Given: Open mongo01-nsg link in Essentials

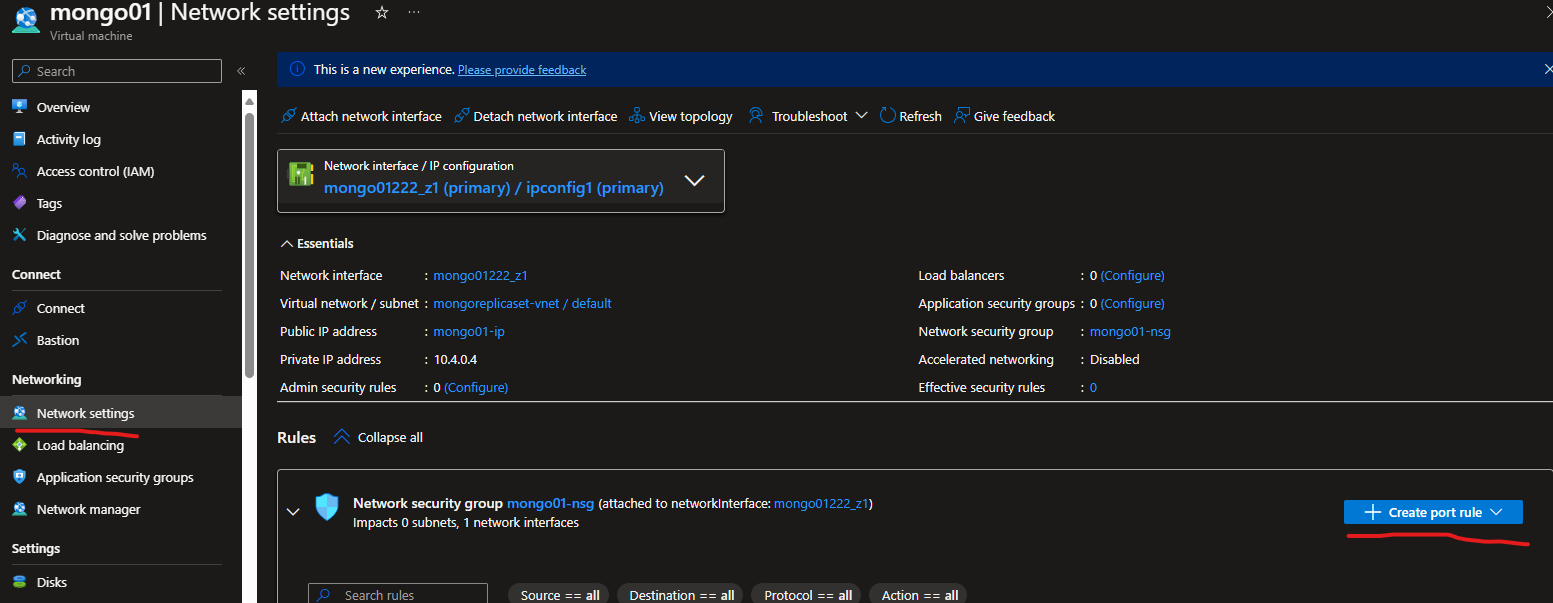Looking at the screenshot, I should pos(1130,331).
